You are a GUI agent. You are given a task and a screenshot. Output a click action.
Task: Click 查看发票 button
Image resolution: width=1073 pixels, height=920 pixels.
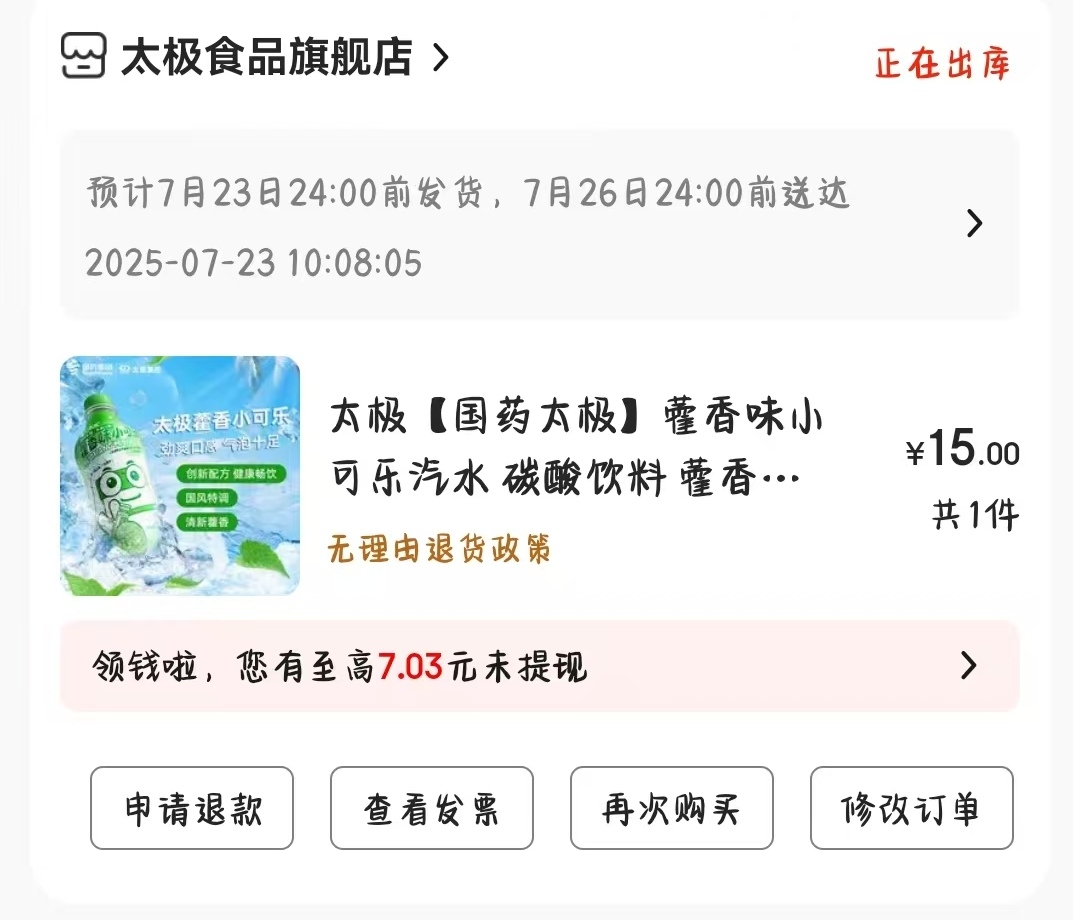[432, 808]
